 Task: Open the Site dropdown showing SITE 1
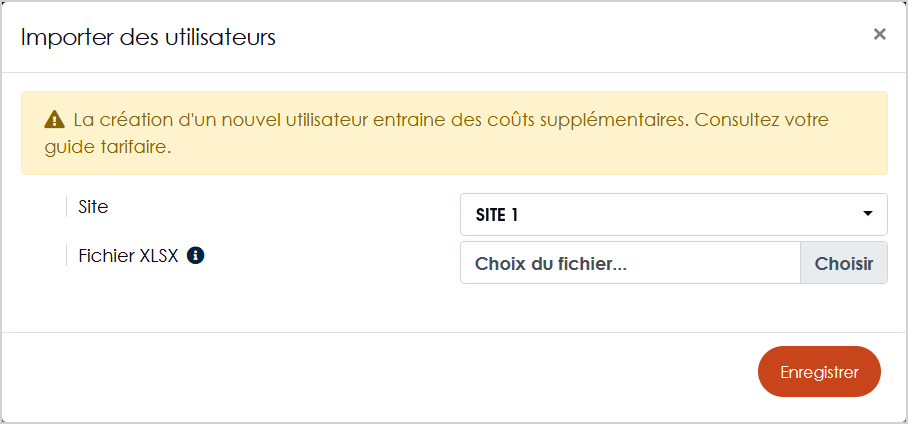[673, 214]
